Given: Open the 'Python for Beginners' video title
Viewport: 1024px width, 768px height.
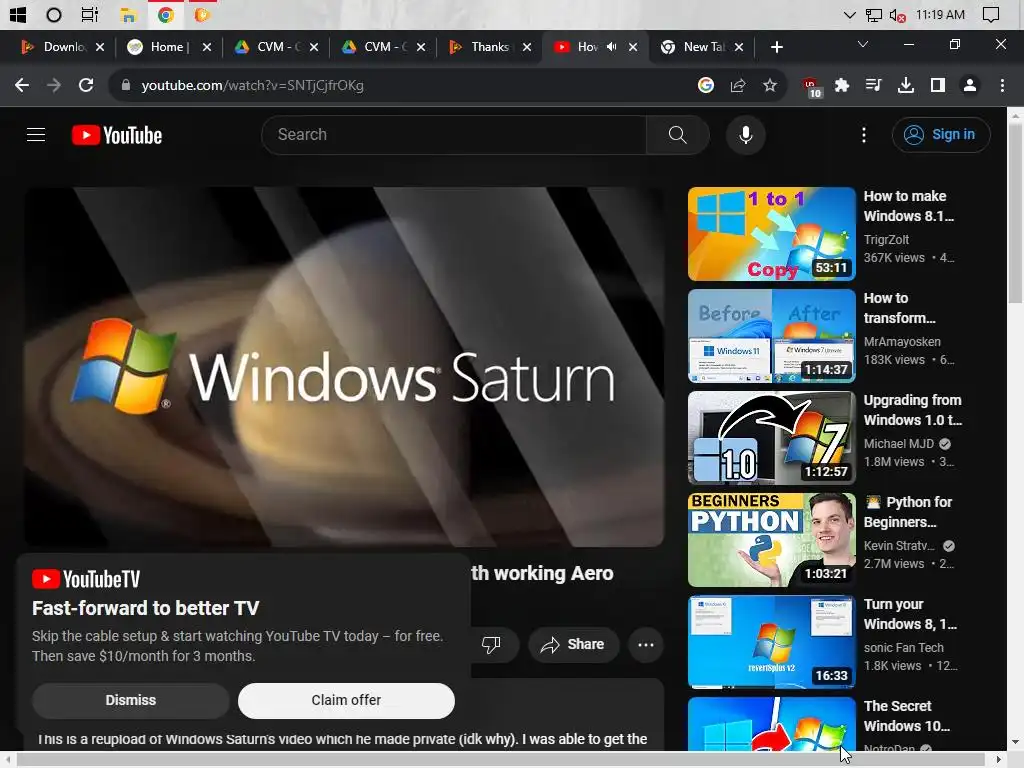Looking at the screenshot, I should click(x=908, y=512).
